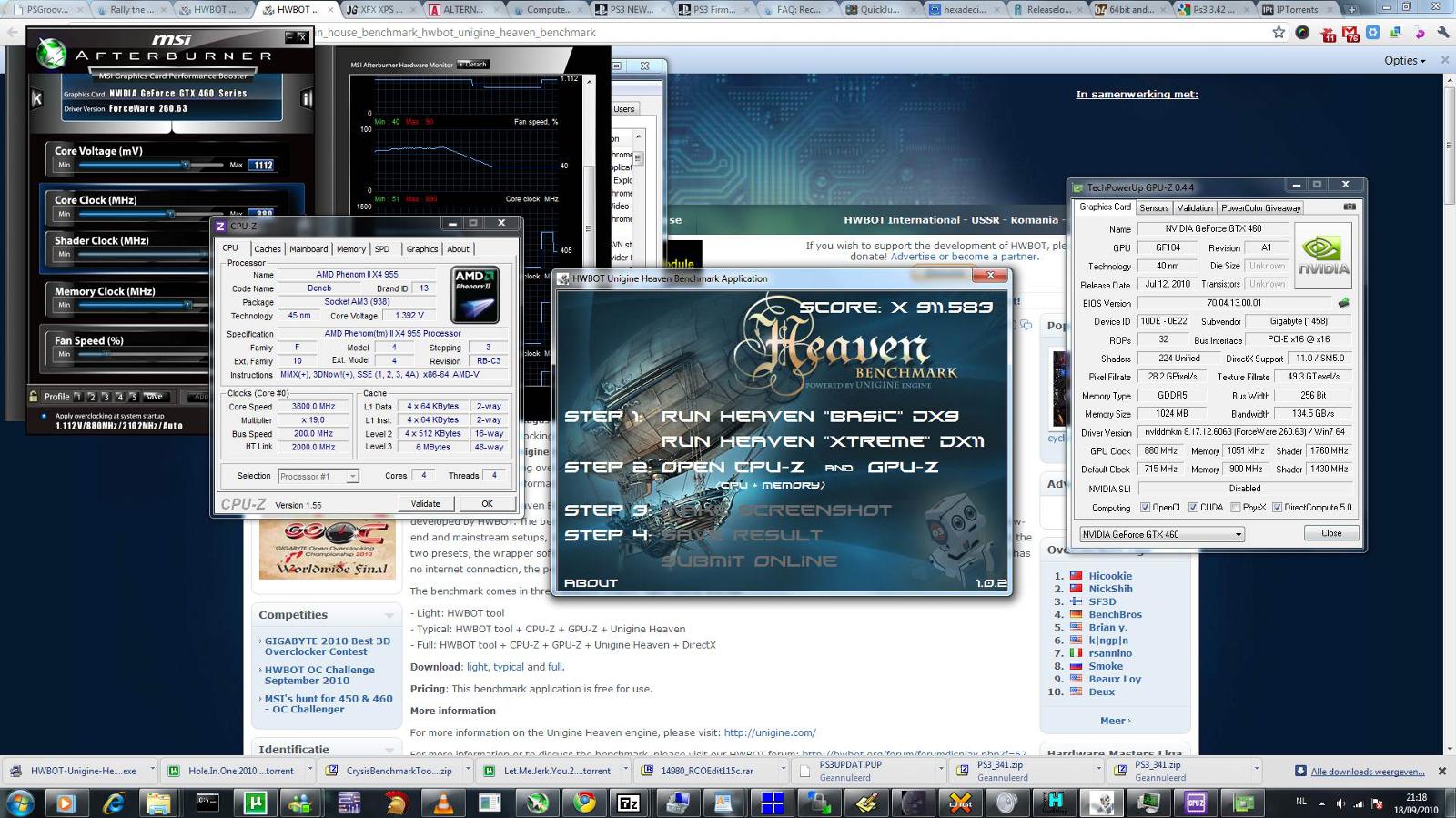Close the downloads bar

point(1441,771)
